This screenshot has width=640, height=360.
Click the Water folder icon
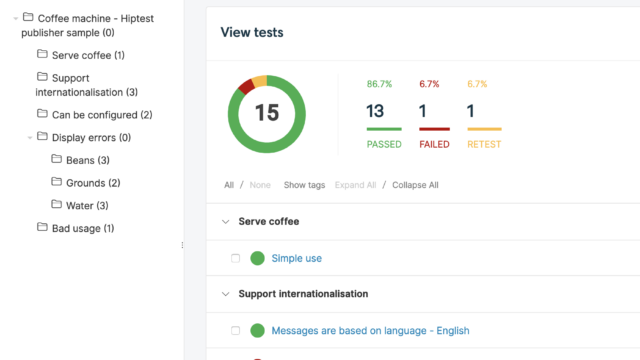[x=56, y=204]
